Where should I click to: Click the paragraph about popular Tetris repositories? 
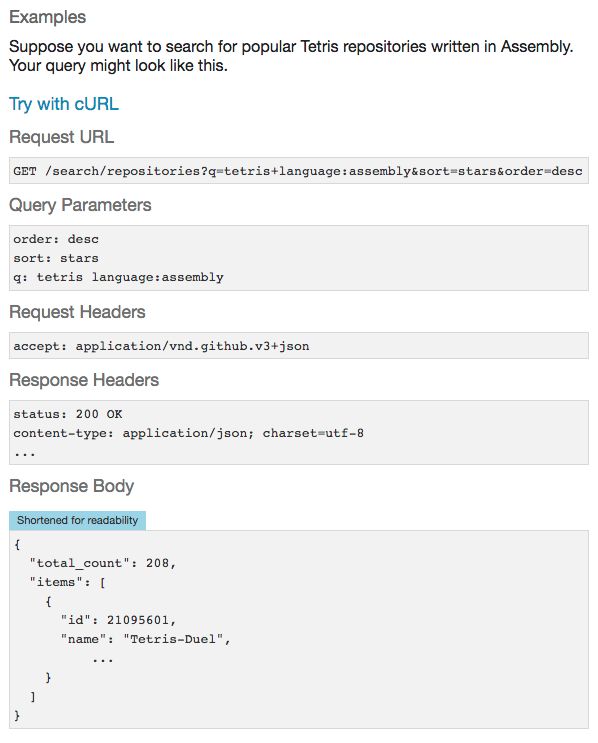pos(291,56)
